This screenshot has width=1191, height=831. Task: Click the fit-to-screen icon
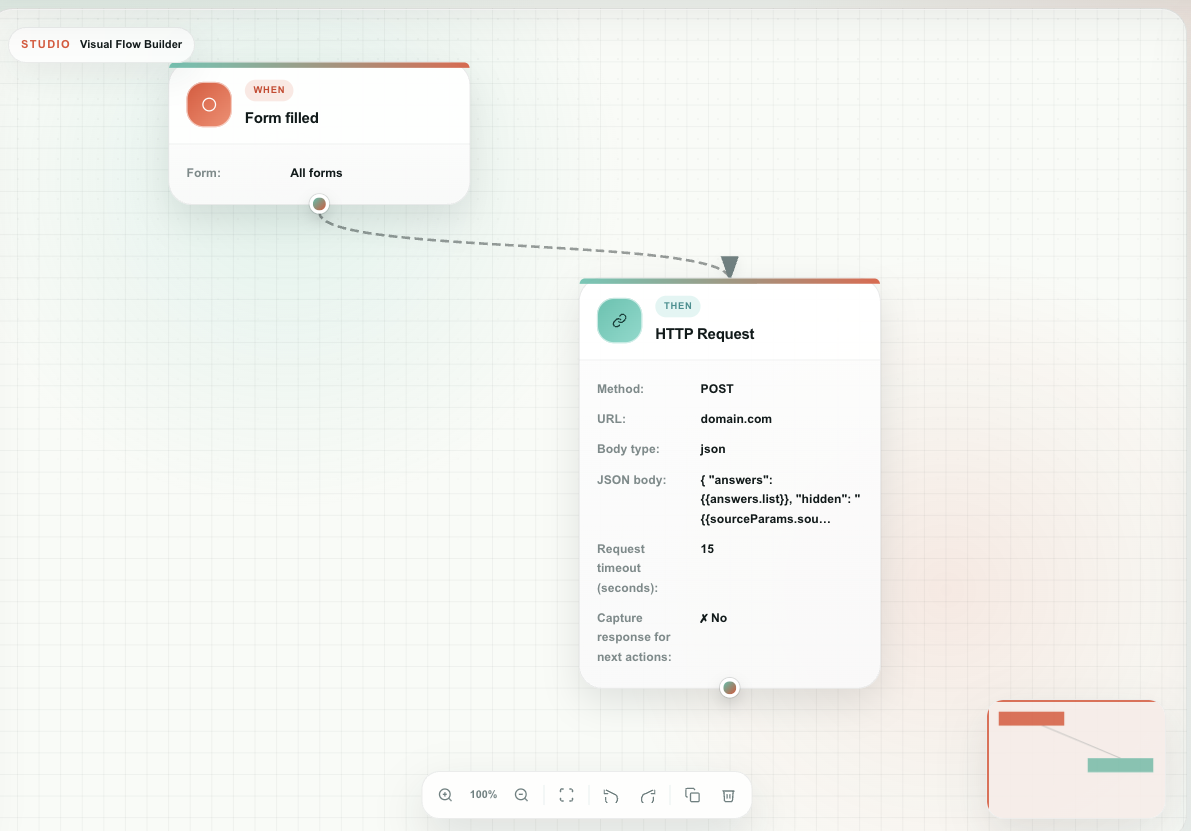pos(567,795)
